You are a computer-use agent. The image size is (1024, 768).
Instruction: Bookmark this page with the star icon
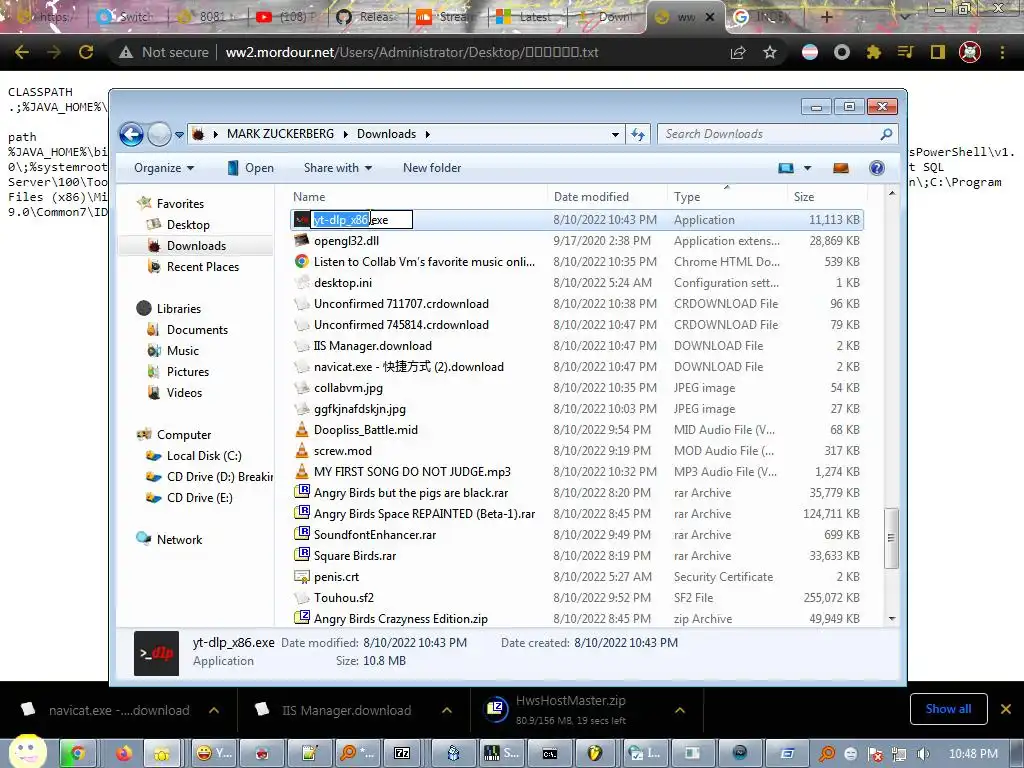coord(770,52)
